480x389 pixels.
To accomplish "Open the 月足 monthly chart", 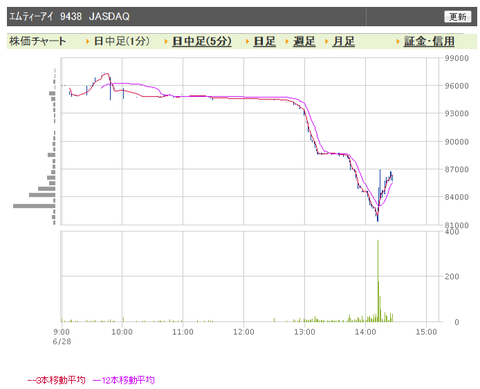I will coord(343,41).
